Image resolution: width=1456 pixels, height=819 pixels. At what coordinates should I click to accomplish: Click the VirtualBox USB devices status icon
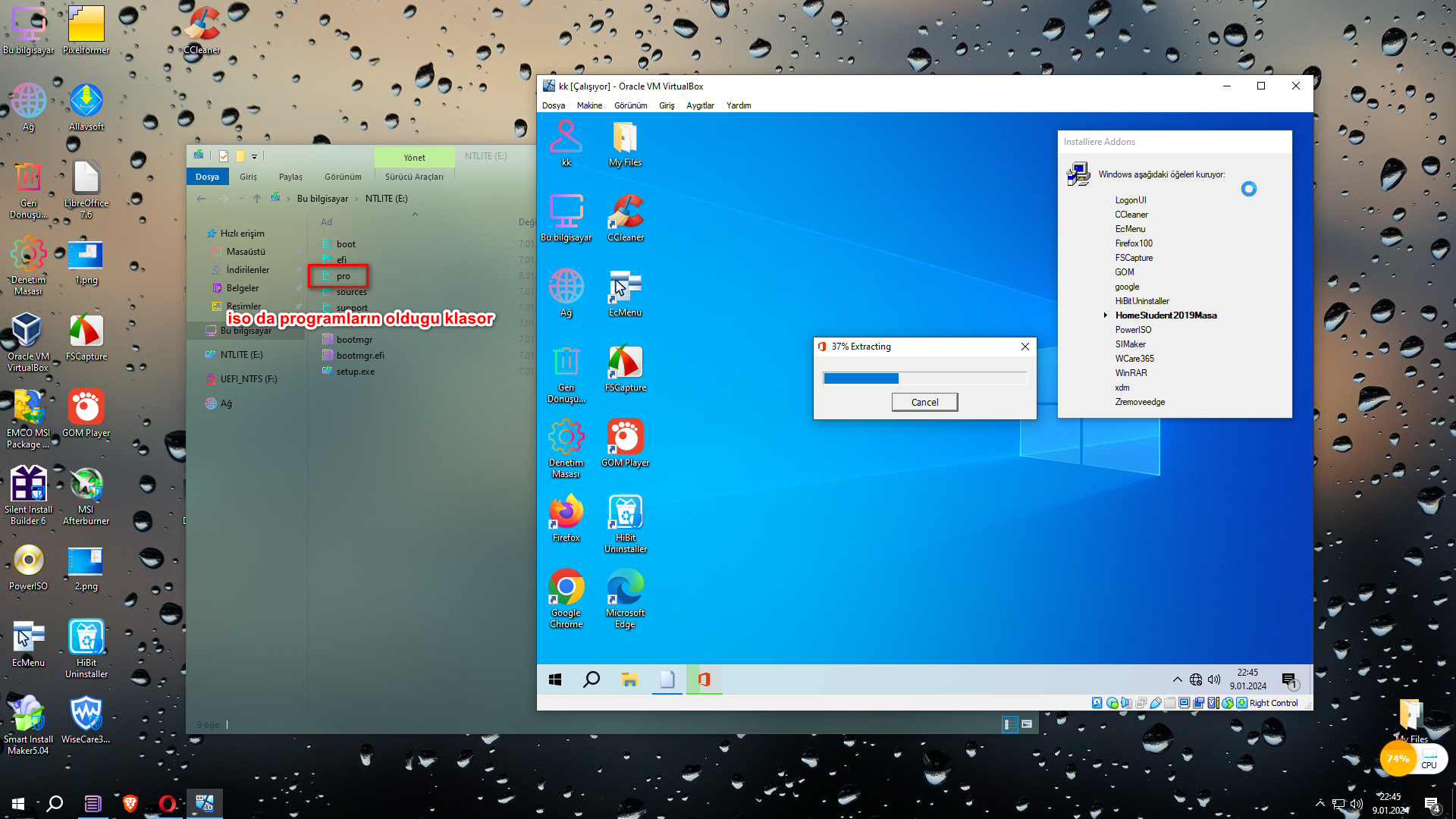tap(1155, 703)
